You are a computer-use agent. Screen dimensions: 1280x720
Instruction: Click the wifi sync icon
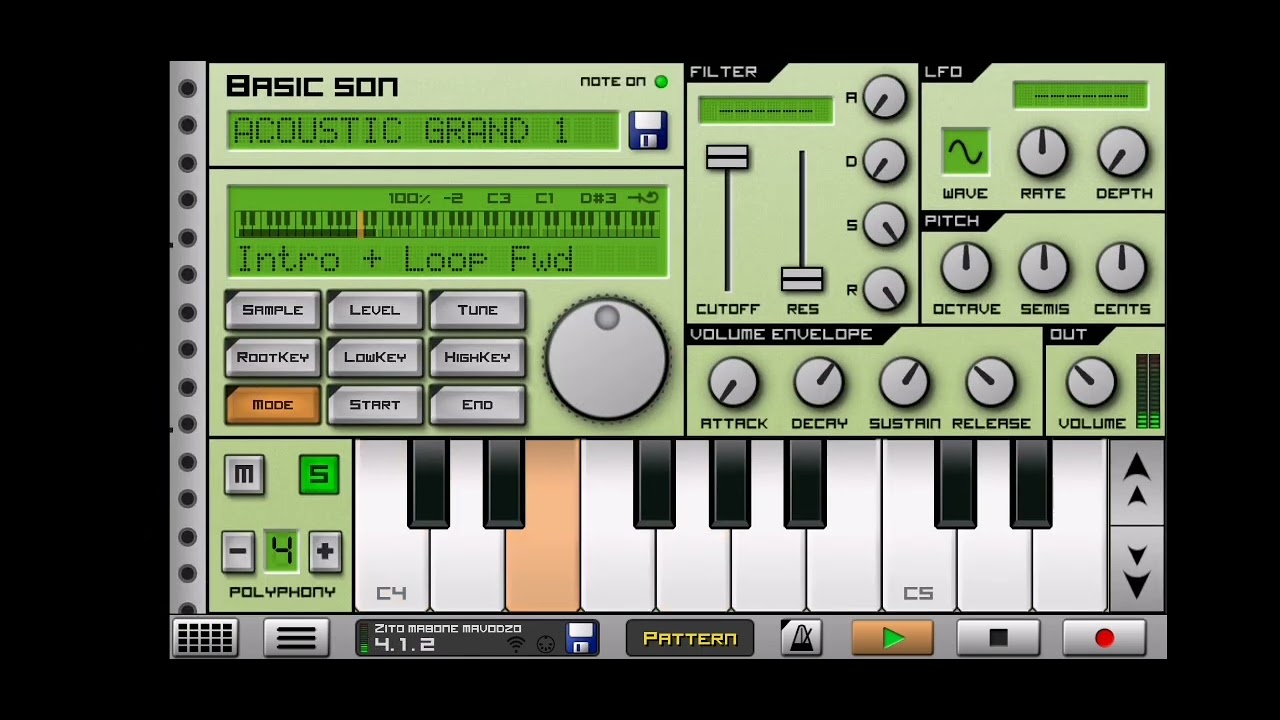pos(516,645)
